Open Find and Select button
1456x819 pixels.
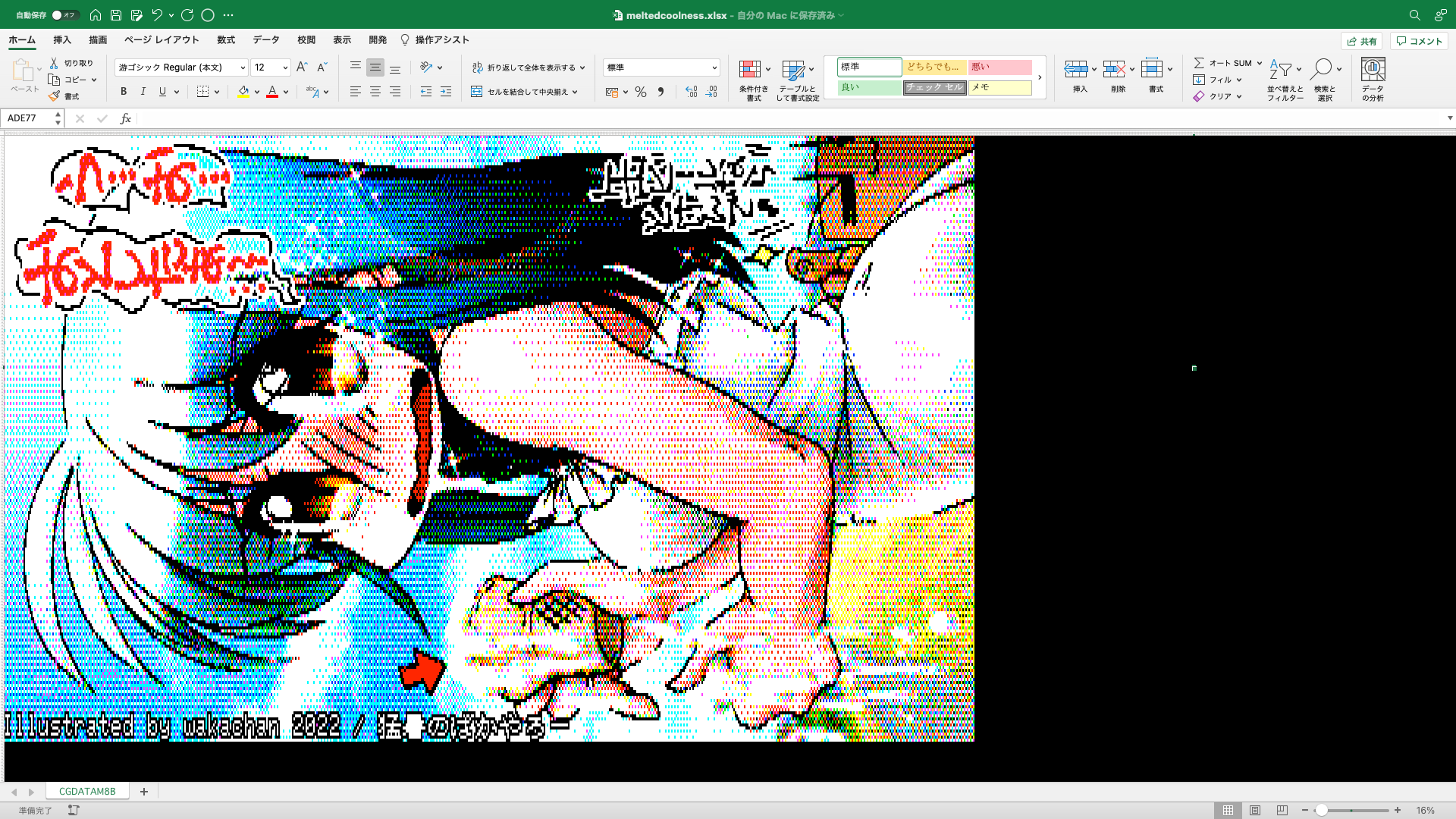(1325, 79)
